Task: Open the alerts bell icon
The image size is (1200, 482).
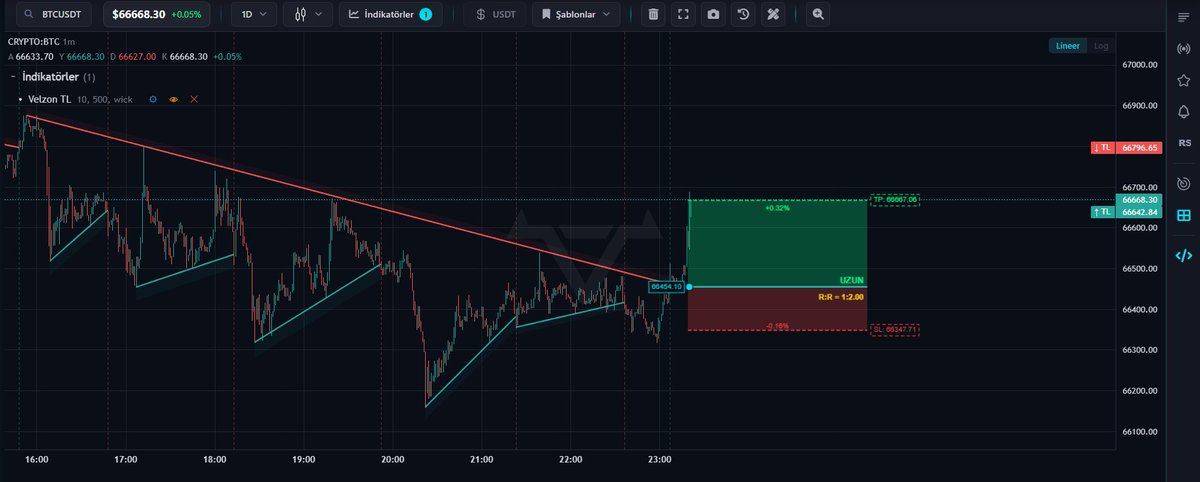Action: click(x=1183, y=111)
